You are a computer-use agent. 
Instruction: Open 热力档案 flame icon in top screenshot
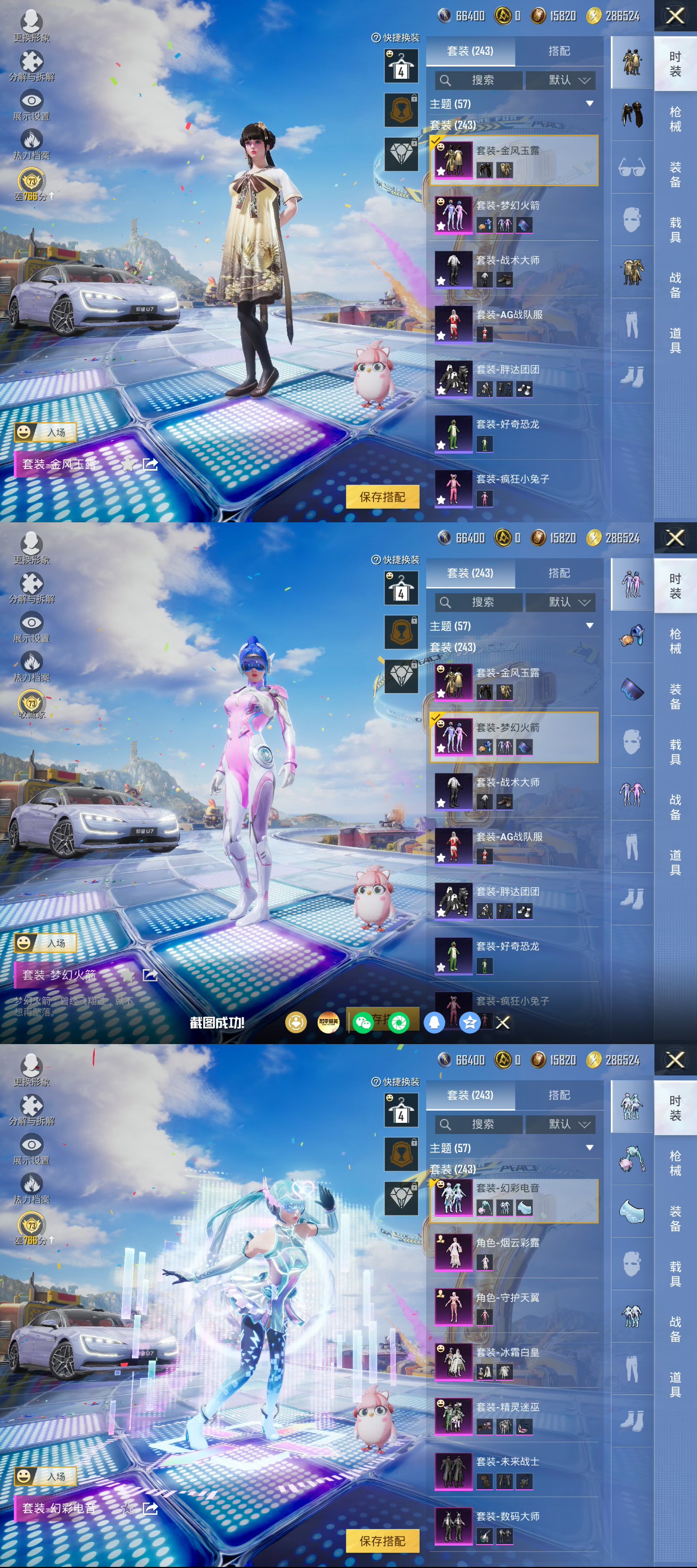(31, 139)
